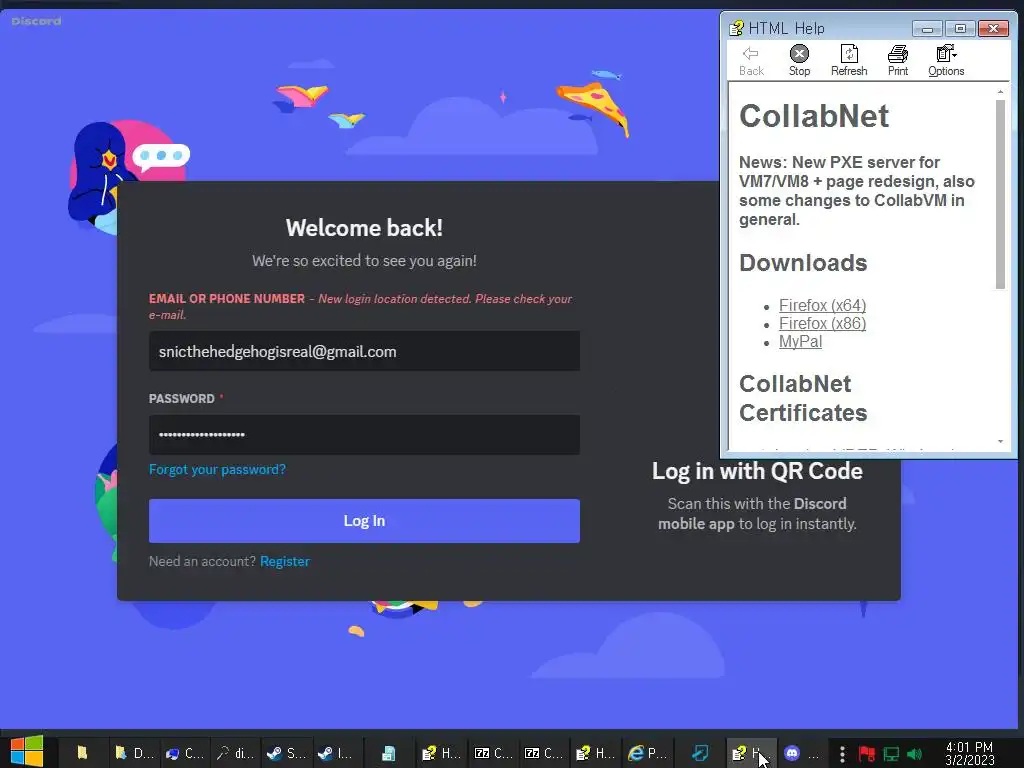The width and height of the screenshot is (1024, 768).
Task: Click the Discord logo at top left
Action: [x=37, y=21]
